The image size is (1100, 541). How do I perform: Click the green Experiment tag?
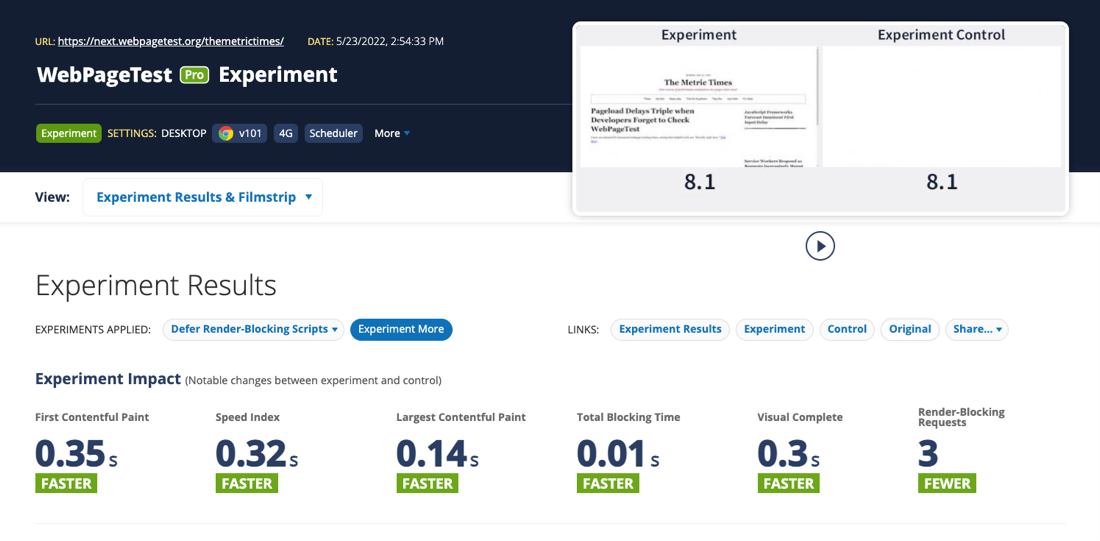pyautogui.click(x=69, y=133)
